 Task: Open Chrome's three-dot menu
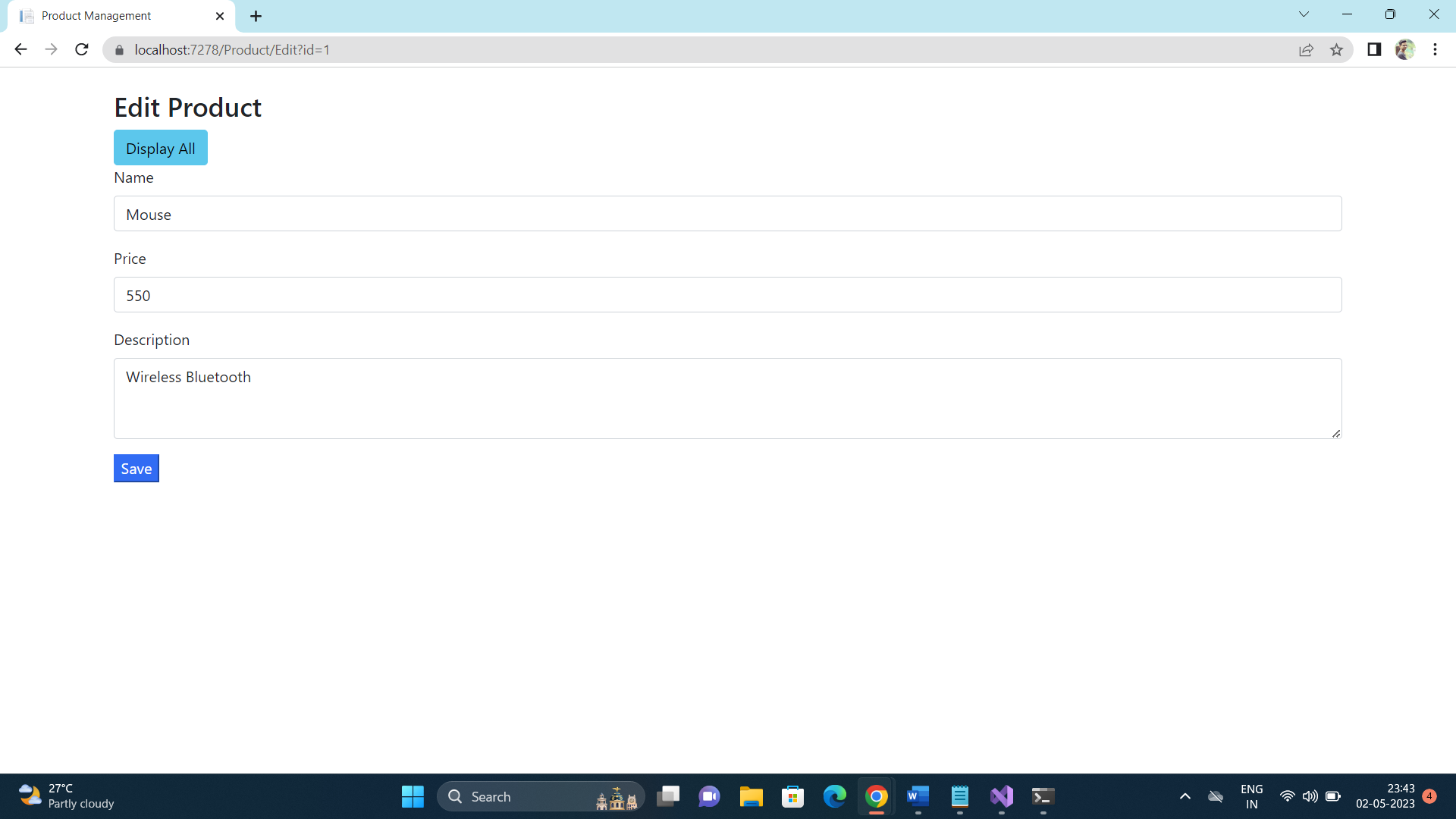point(1435,49)
